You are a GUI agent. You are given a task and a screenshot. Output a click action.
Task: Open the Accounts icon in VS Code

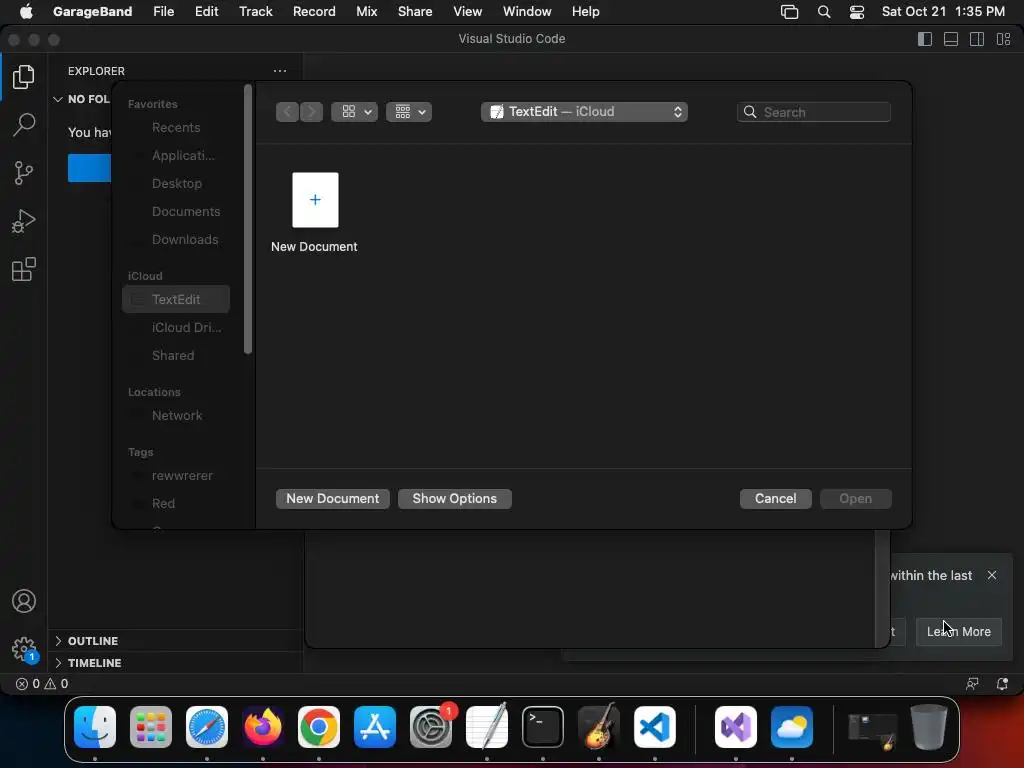(x=24, y=601)
